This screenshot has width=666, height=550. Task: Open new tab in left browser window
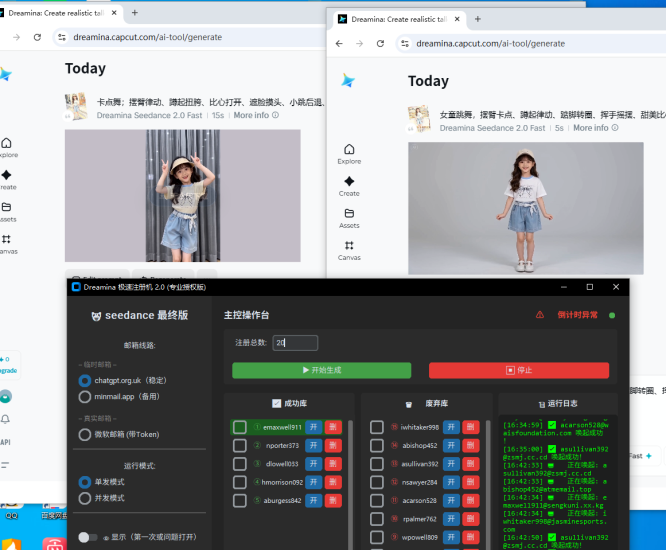click(135, 13)
